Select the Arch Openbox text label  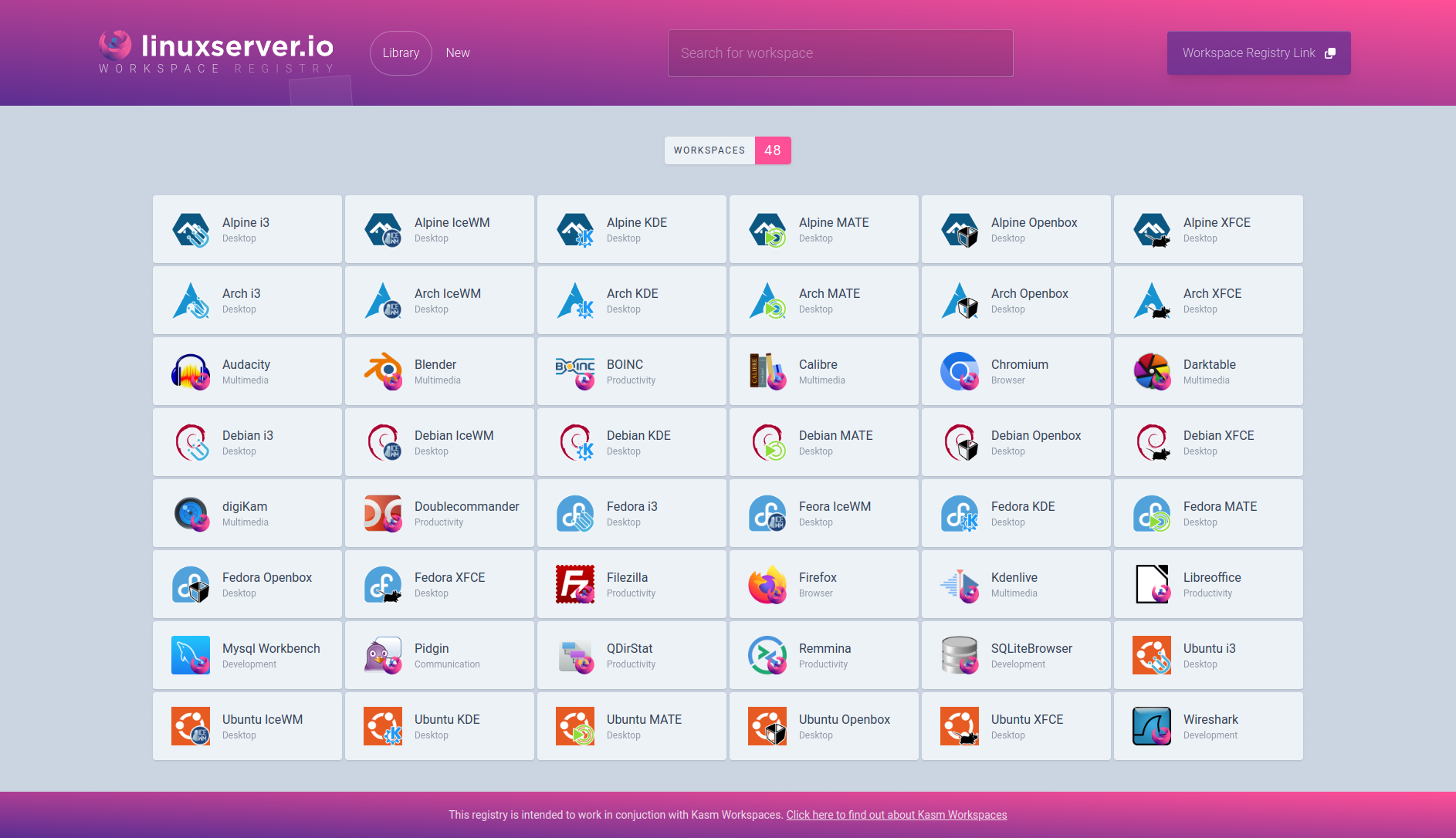(1030, 293)
